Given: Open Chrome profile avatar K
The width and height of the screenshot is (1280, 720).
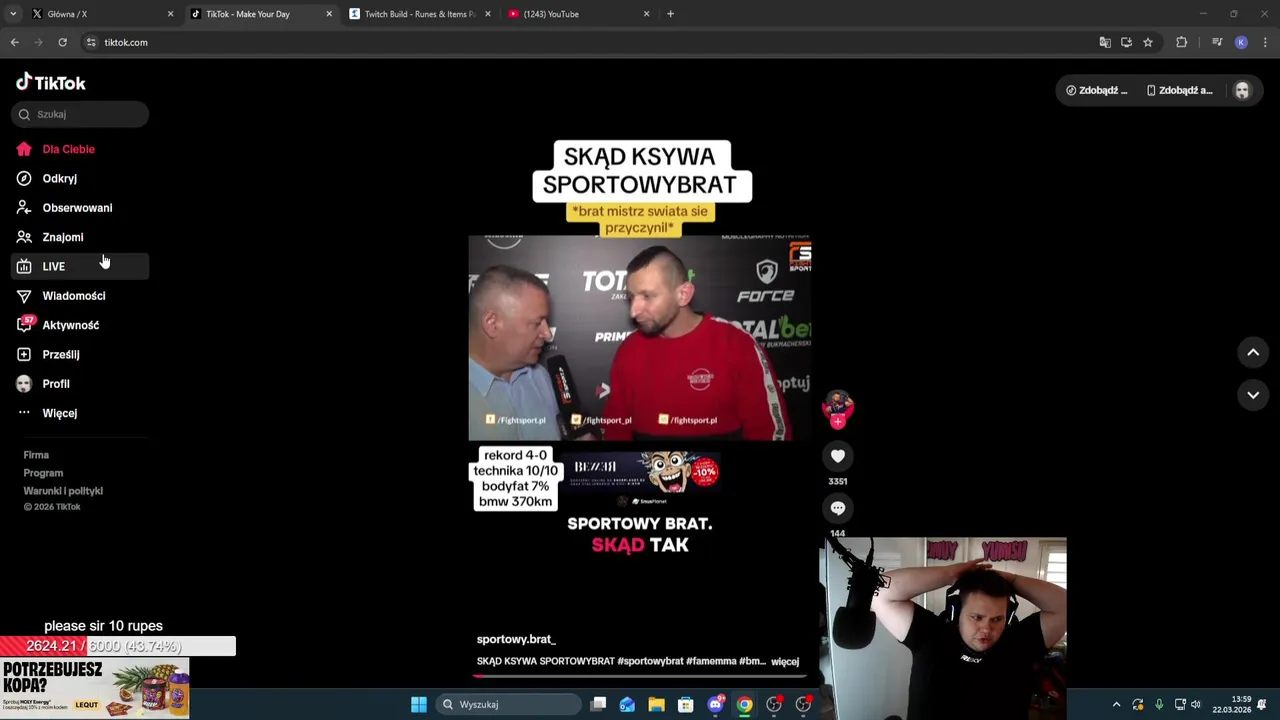Looking at the screenshot, I should [1241, 42].
